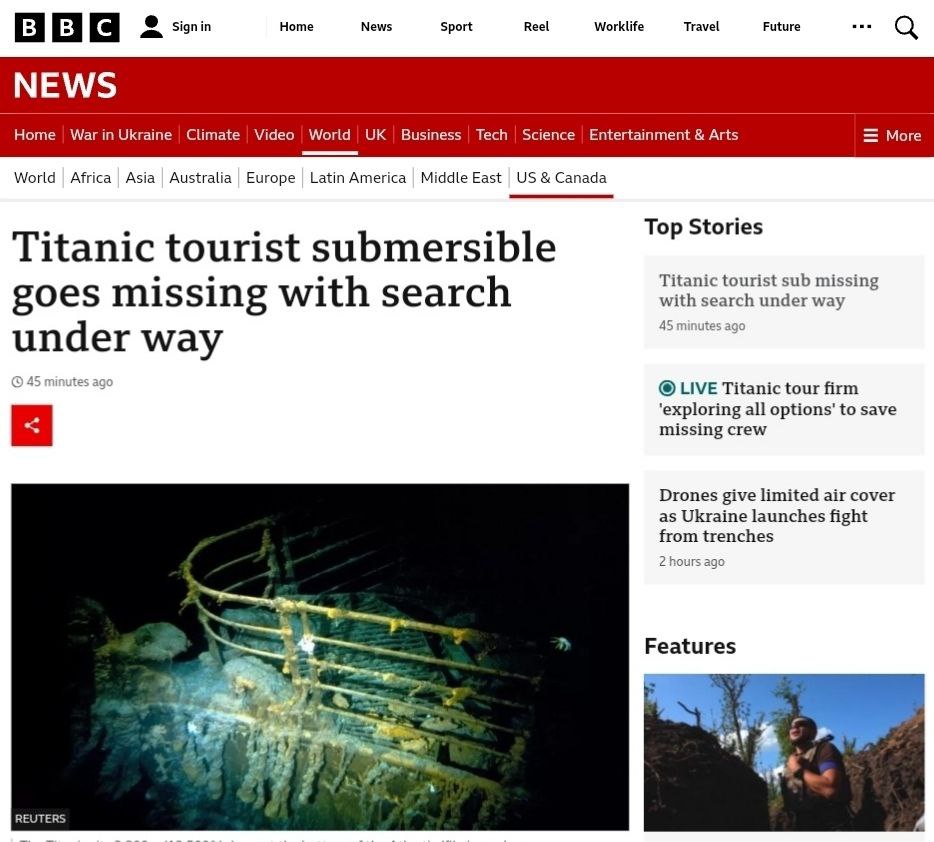Switch to the US & Canada tab
934x842 pixels.
click(x=561, y=177)
